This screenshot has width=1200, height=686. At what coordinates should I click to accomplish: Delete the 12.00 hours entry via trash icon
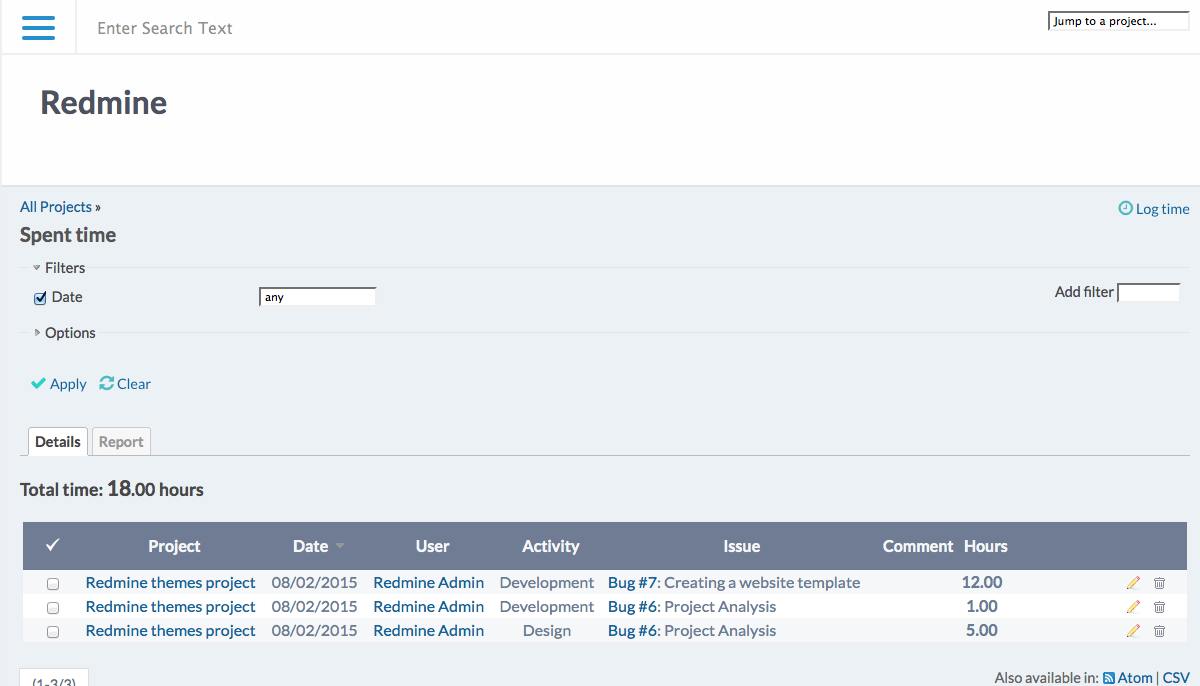click(x=1159, y=582)
